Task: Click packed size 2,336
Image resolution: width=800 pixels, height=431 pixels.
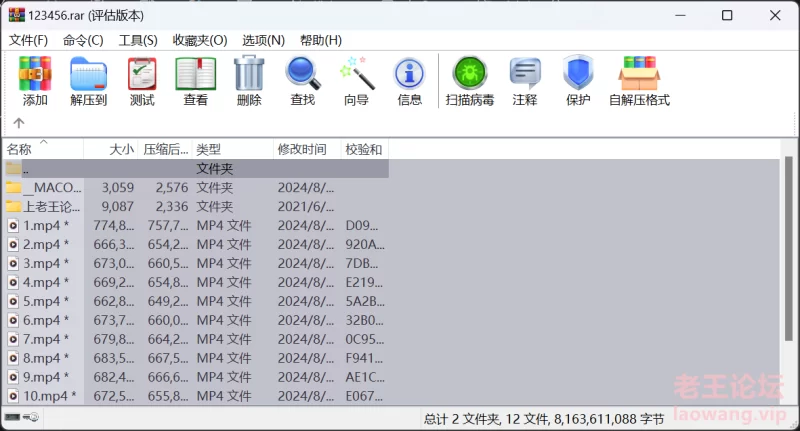Action: pyautogui.click(x=172, y=207)
